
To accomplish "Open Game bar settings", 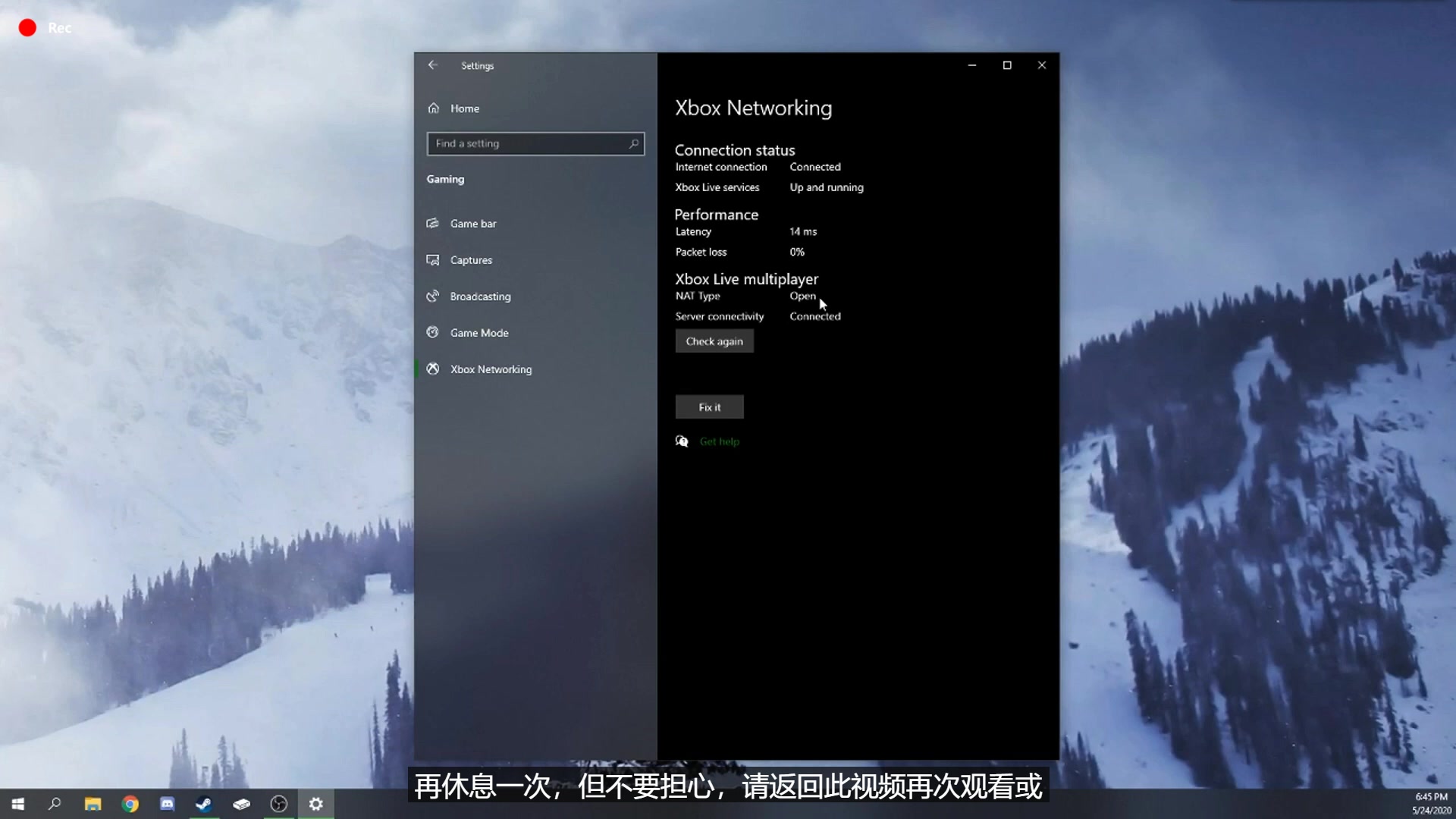I will (535, 224).
